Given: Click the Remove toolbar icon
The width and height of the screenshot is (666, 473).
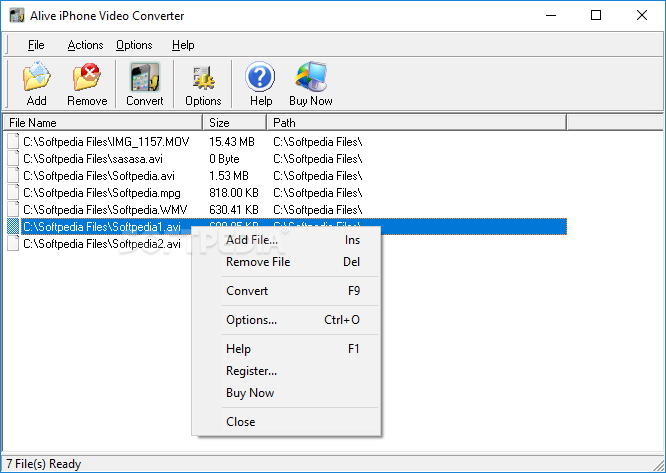Looking at the screenshot, I should pyautogui.click(x=87, y=84).
